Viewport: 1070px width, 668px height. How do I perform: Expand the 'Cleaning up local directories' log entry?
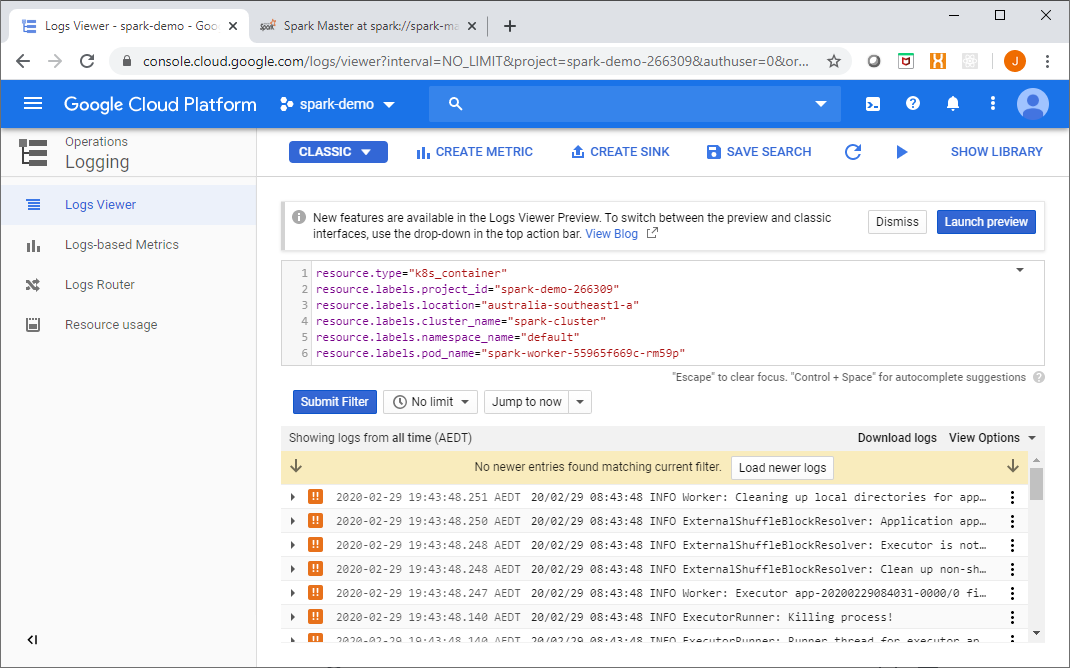[x=293, y=497]
